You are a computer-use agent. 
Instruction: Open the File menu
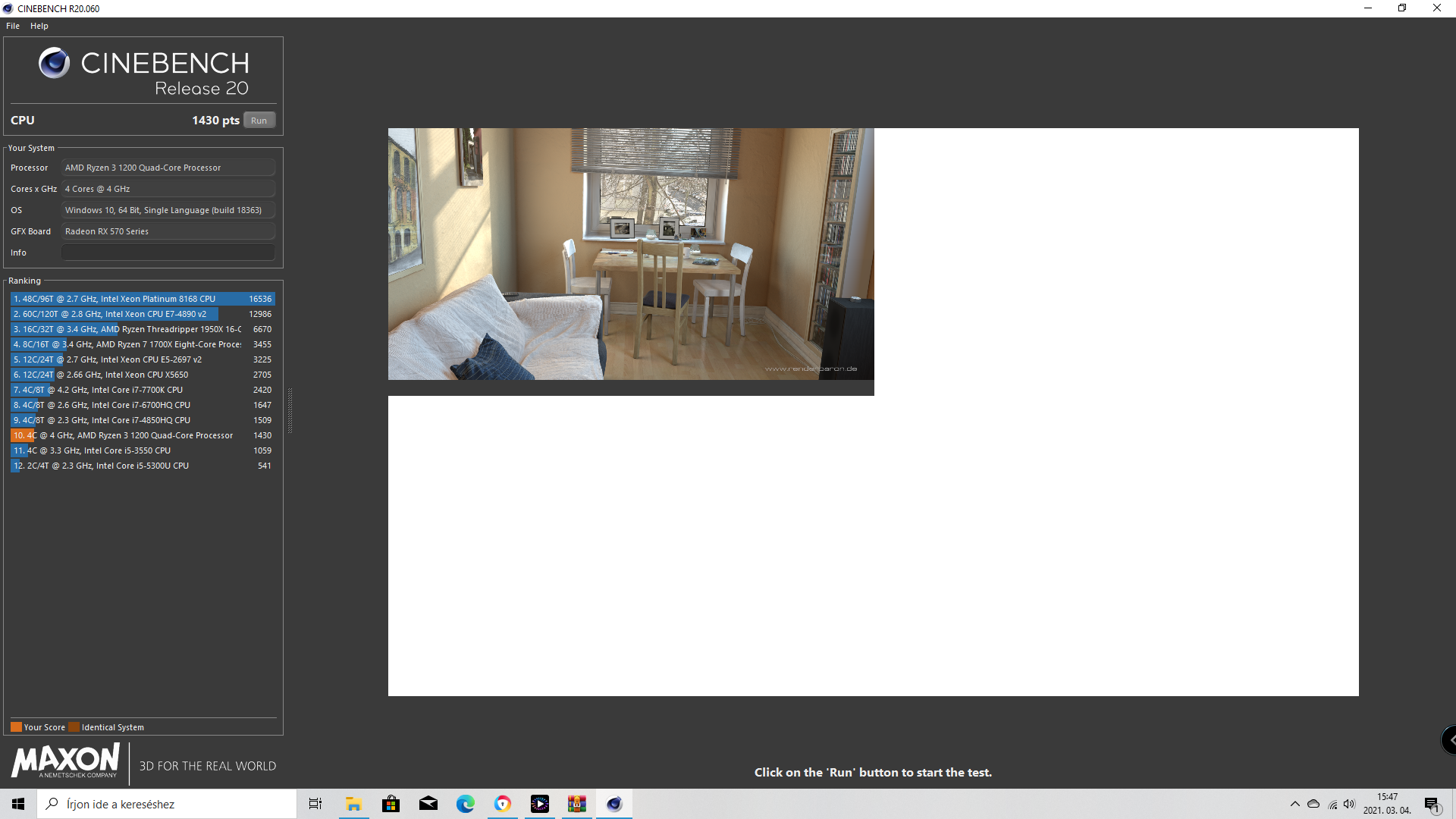click(x=13, y=26)
